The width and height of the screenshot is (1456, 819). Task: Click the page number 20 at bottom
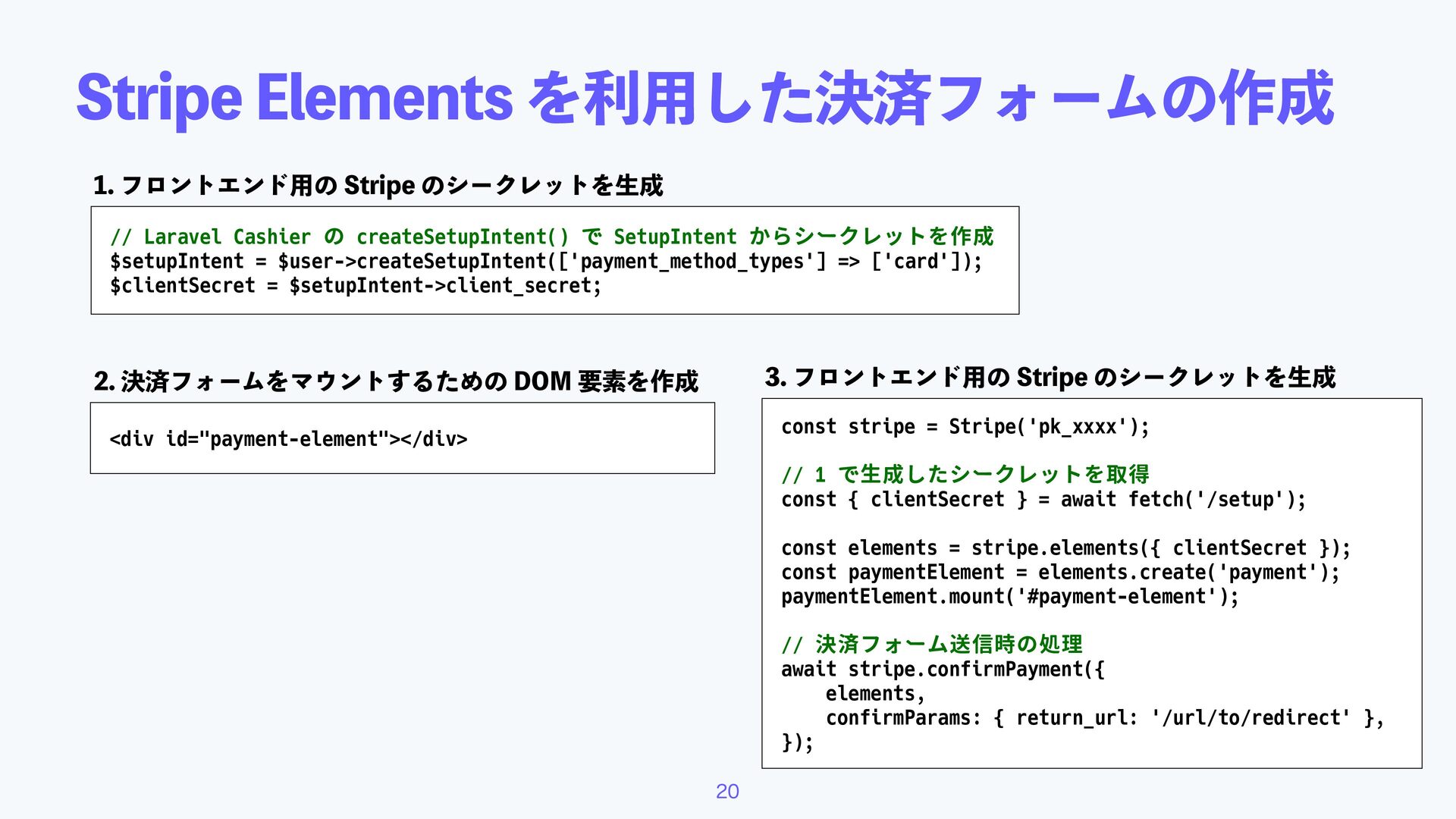[727, 792]
